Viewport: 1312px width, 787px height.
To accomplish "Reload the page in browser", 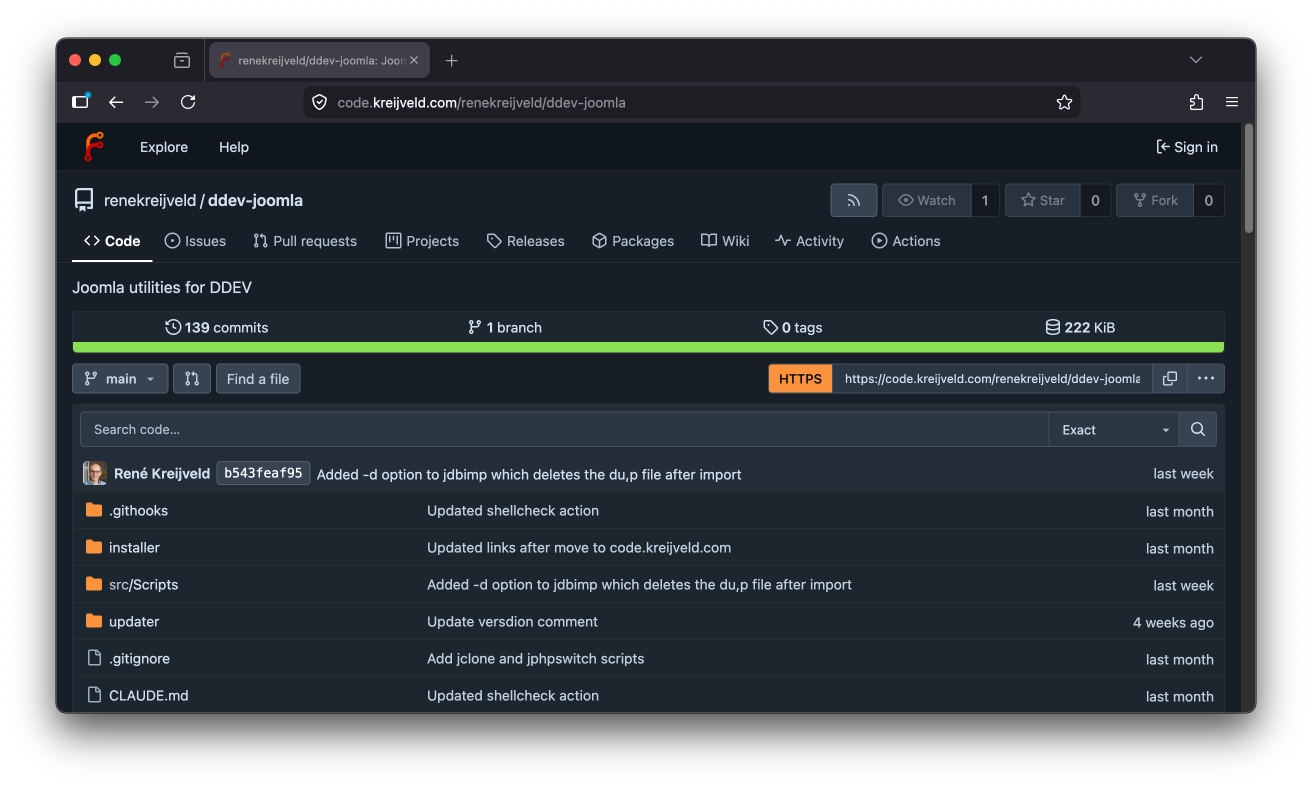I will [188, 102].
